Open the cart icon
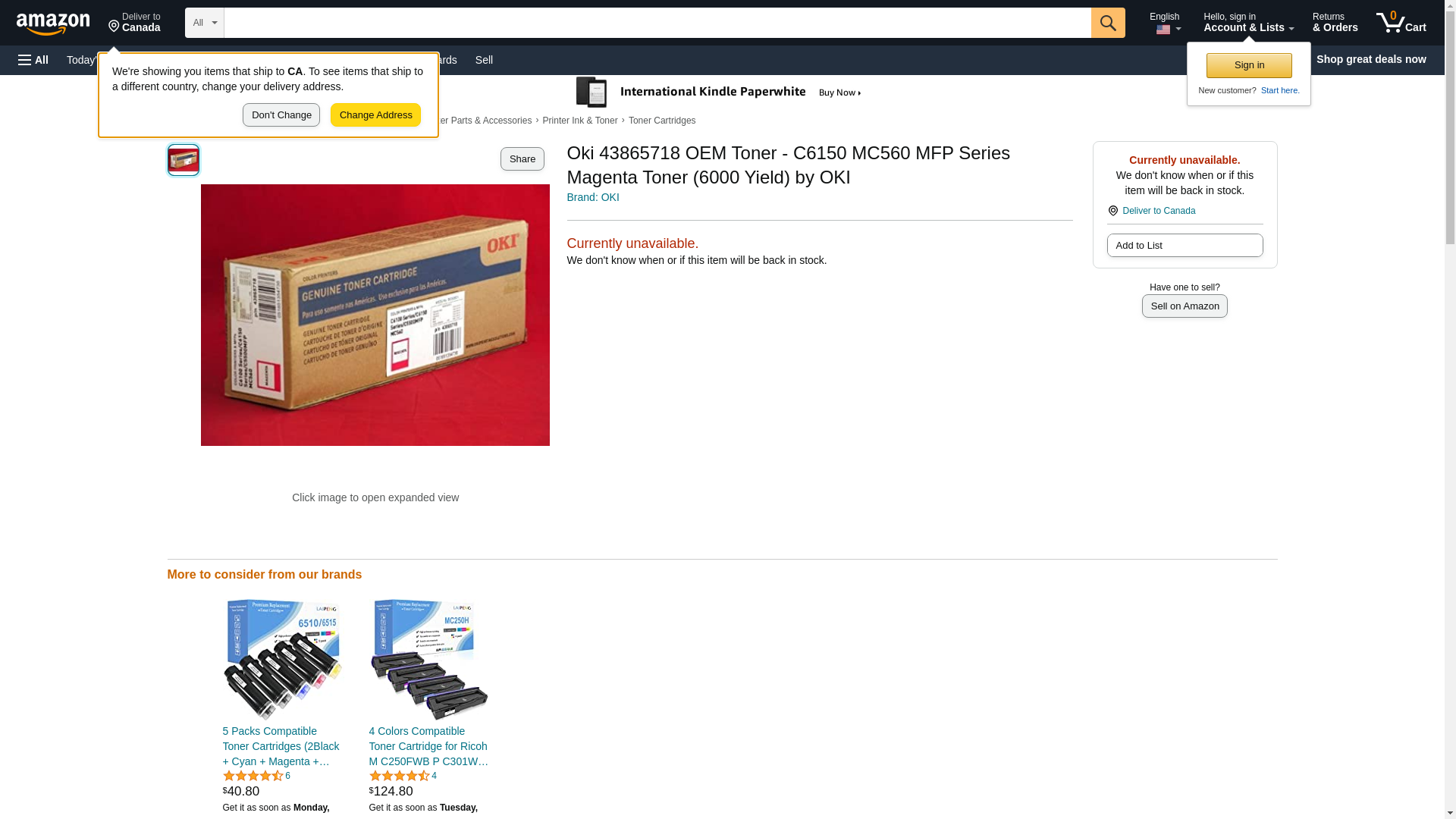This screenshot has width=1456, height=819. click(x=1401, y=22)
